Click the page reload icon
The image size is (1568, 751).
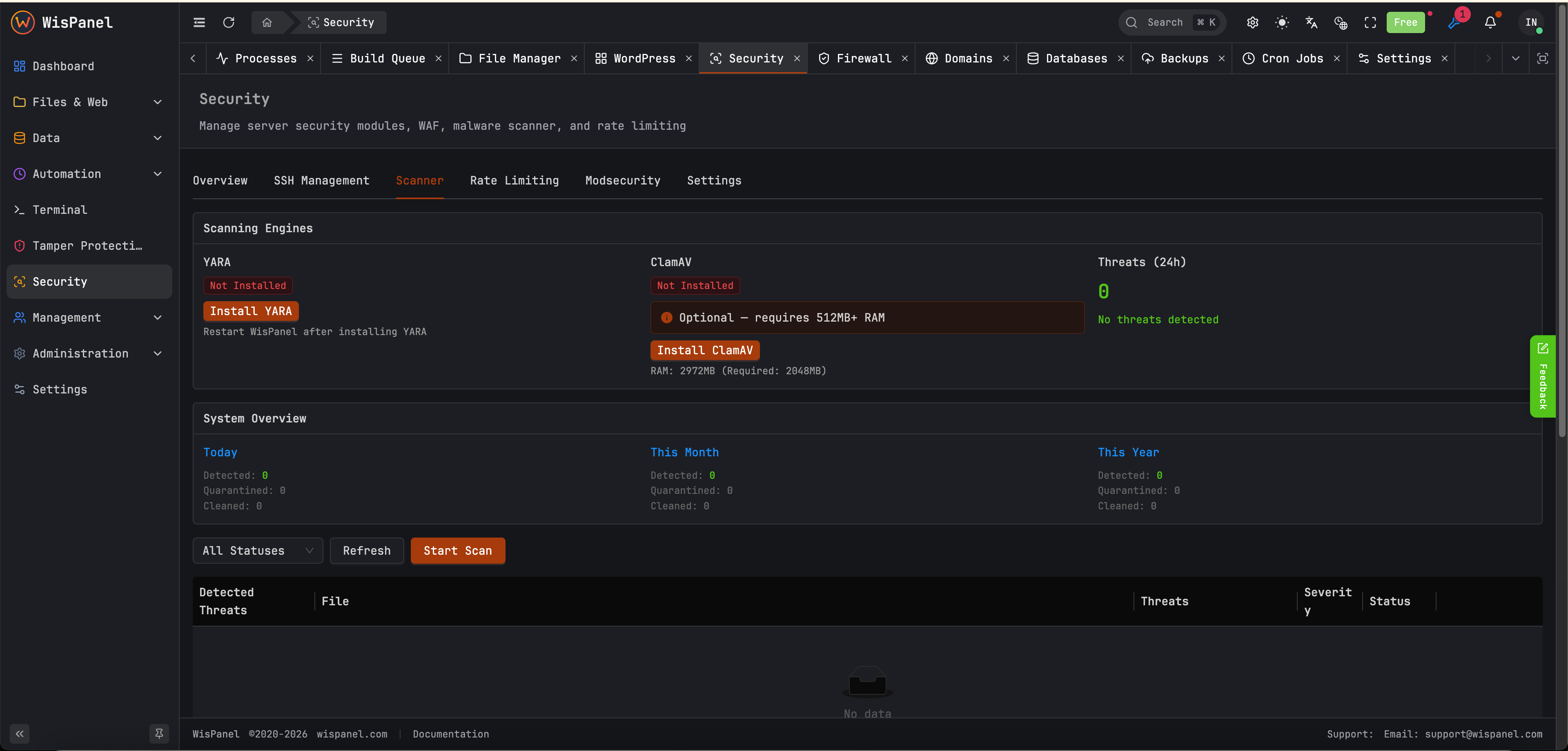point(229,22)
